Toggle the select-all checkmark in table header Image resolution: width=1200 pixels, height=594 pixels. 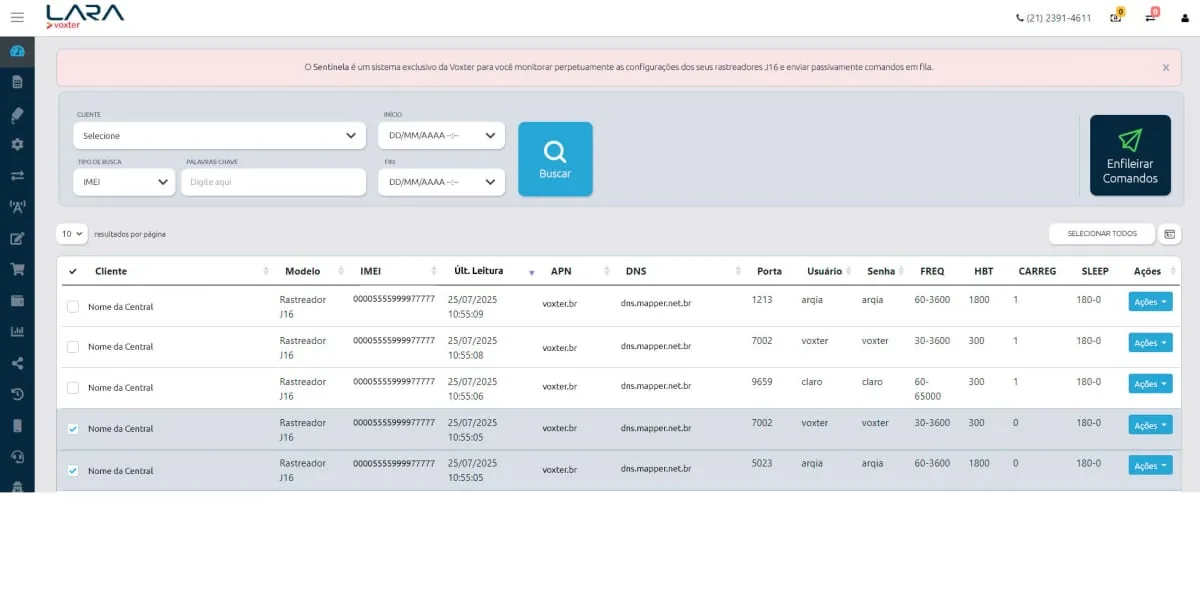click(73, 271)
